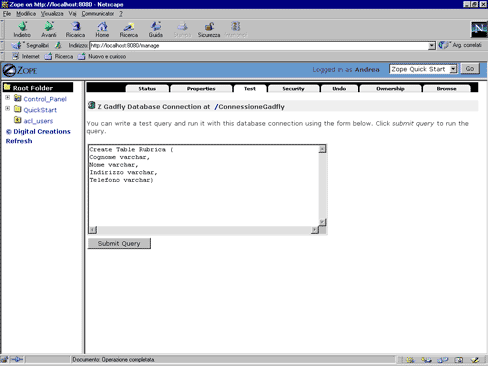The image size is (488, 366).
Task: Click the address URL field
Action: pyautogui.click(x=259, y=46)
